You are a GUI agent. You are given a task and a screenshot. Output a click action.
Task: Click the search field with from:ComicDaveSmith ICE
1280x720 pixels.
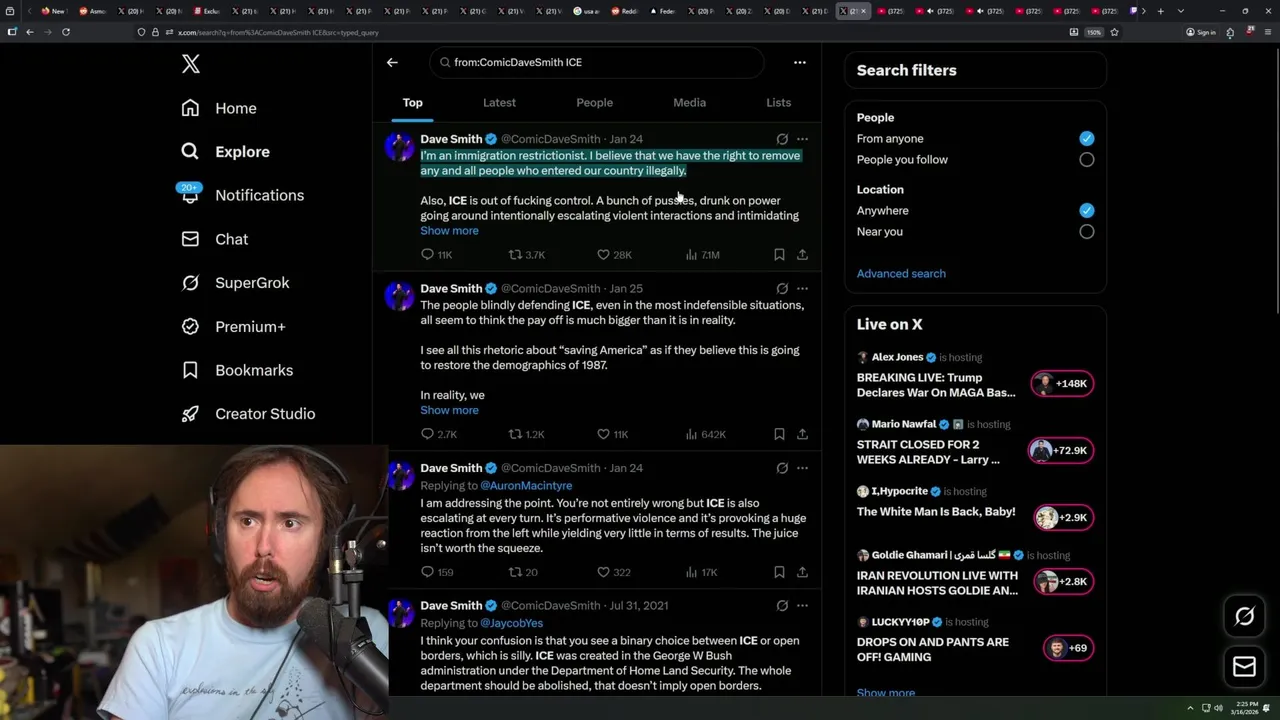click(598, 62)
